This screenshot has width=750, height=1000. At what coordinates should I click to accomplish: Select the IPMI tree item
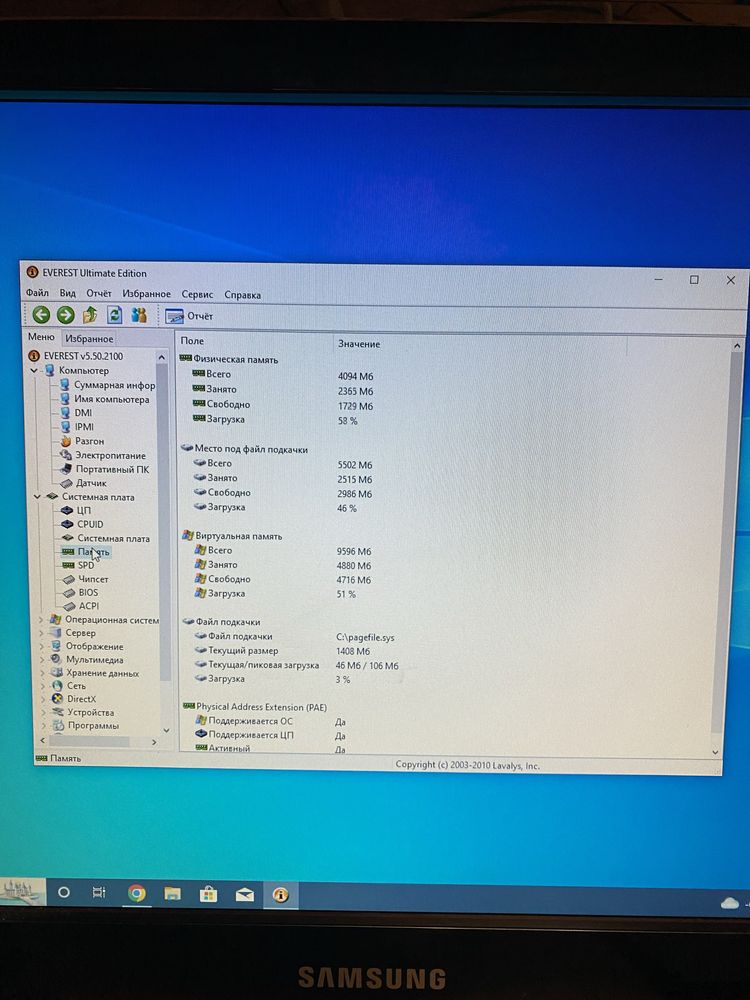[x=77, y=427]
